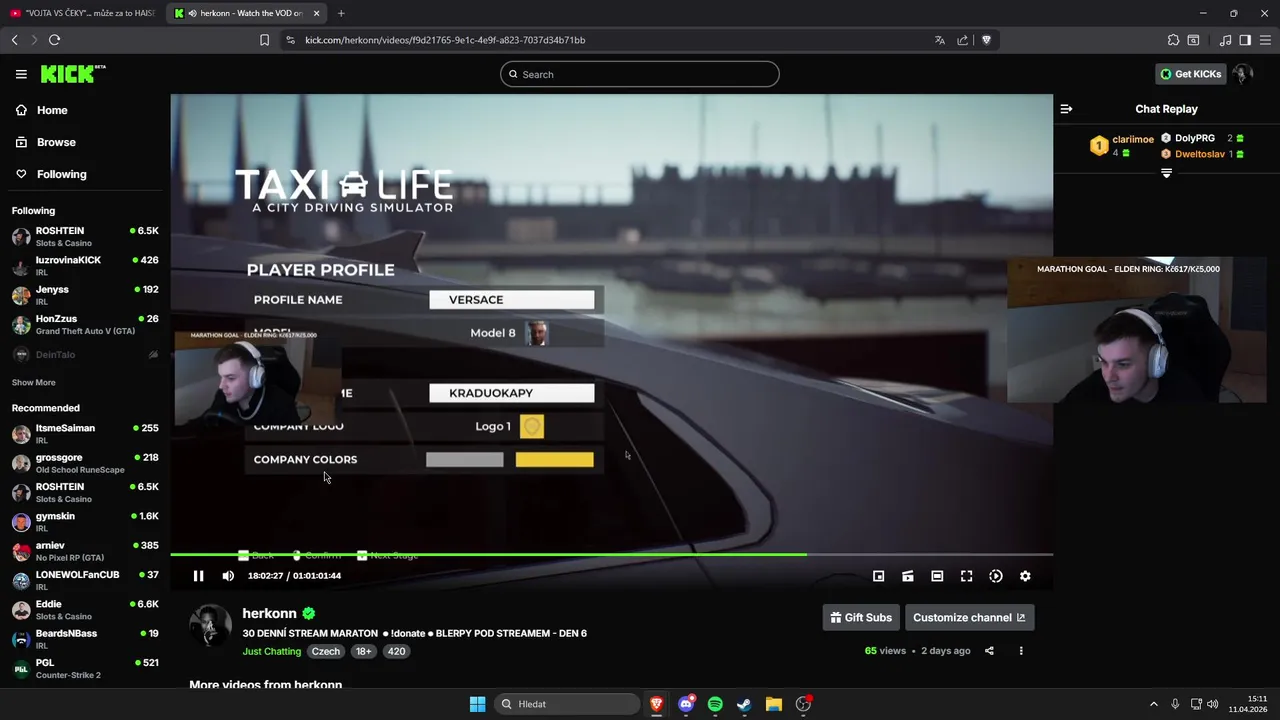Image resolution: width=1280 pixels, height=720 pixels.
Task: Open the translate page icon
Action: tap(939, 40)
